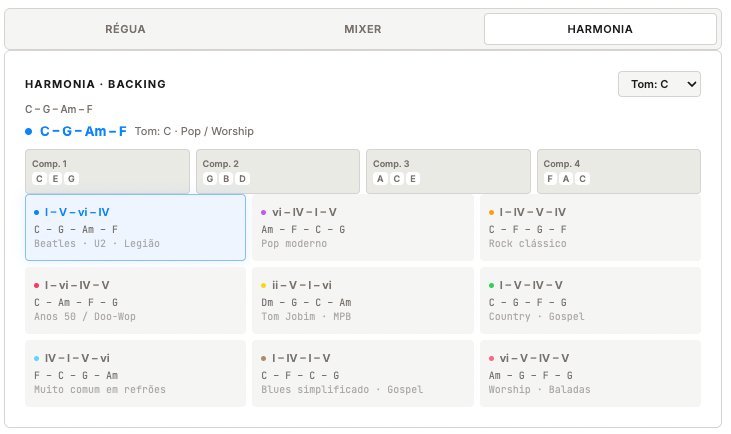Pick the I – IV – V – IV Rock clássico card
The width and height of the screenshot is (731, 434).
590,227
